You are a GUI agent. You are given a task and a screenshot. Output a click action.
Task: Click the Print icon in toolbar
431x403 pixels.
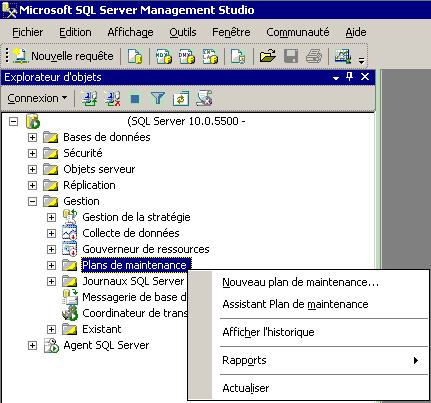point(314,56)
